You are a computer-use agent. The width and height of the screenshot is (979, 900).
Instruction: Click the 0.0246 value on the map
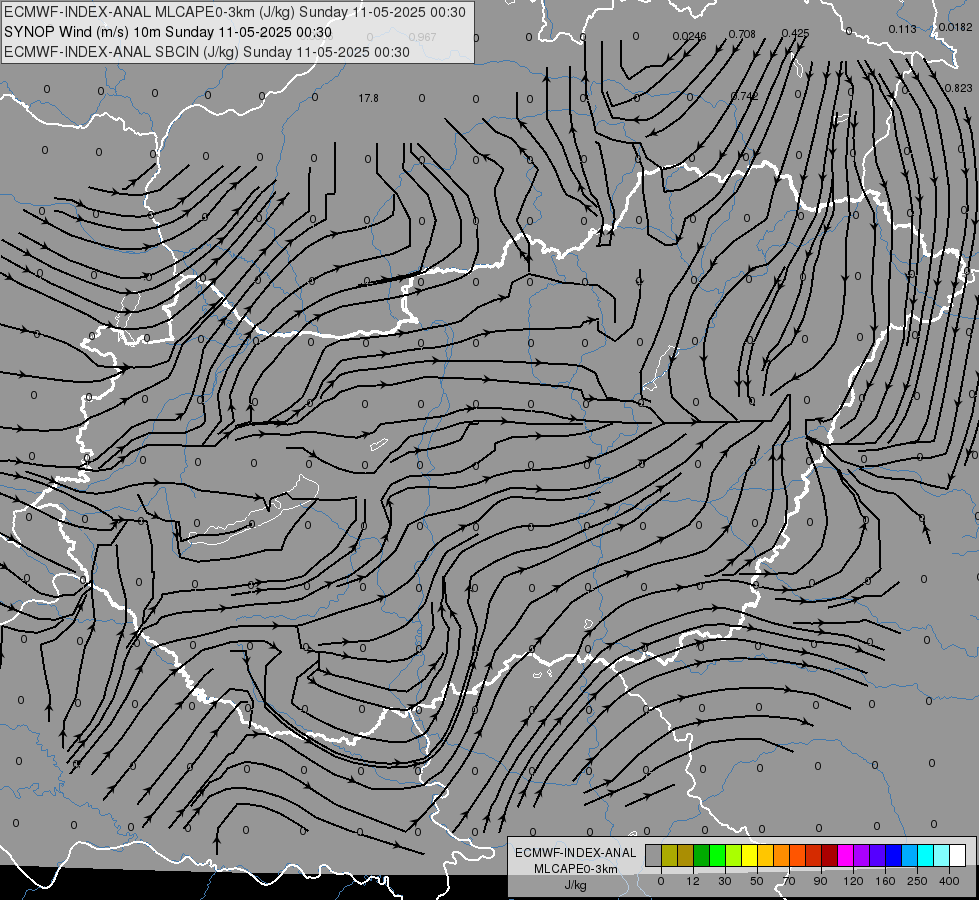click(689, 36)
